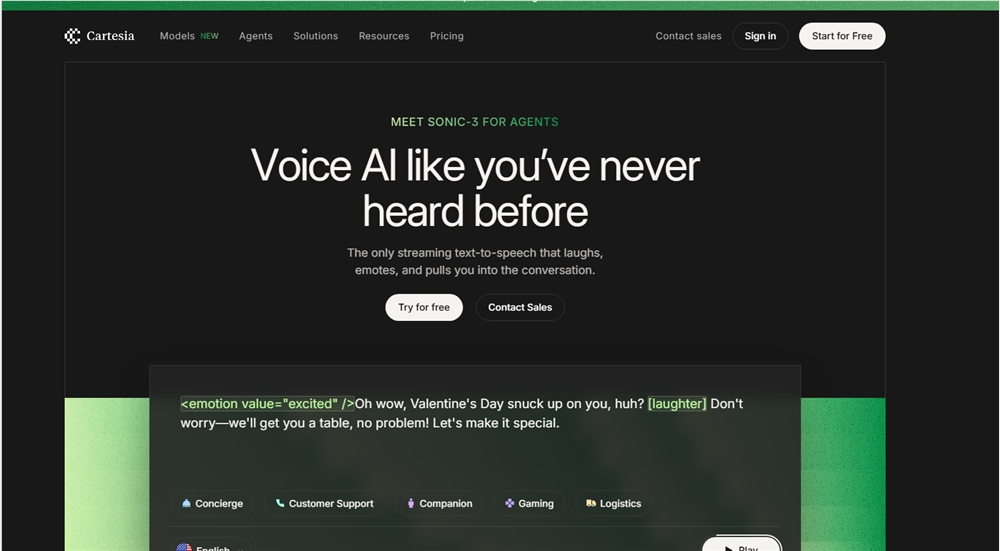Expand the Solutions menu
The height and width of the screenshot is (551, 1000).
tap(316, 36)
